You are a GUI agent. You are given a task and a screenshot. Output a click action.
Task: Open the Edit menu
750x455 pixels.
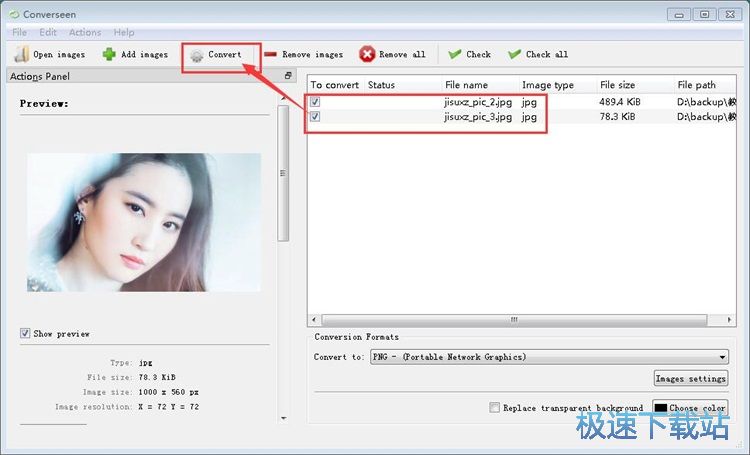[48, 32]
